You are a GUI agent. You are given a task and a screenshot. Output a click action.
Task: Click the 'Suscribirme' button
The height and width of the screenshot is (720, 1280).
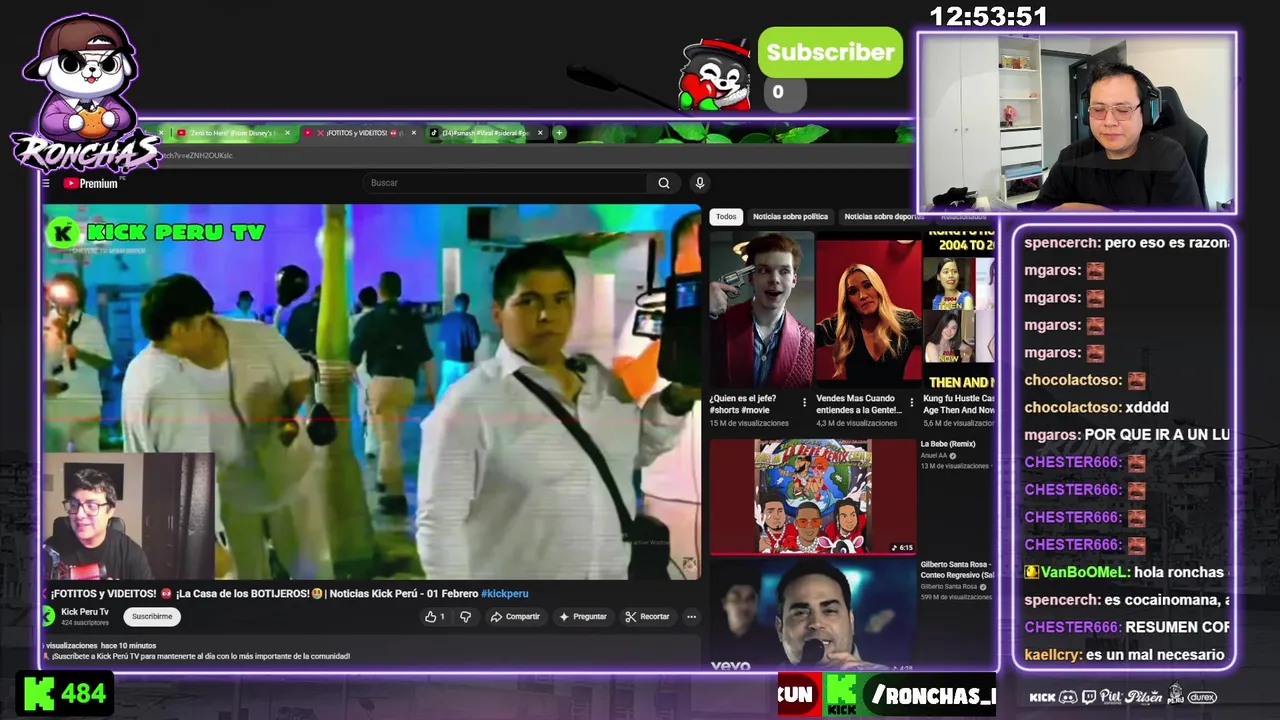(x=152, y=617)
